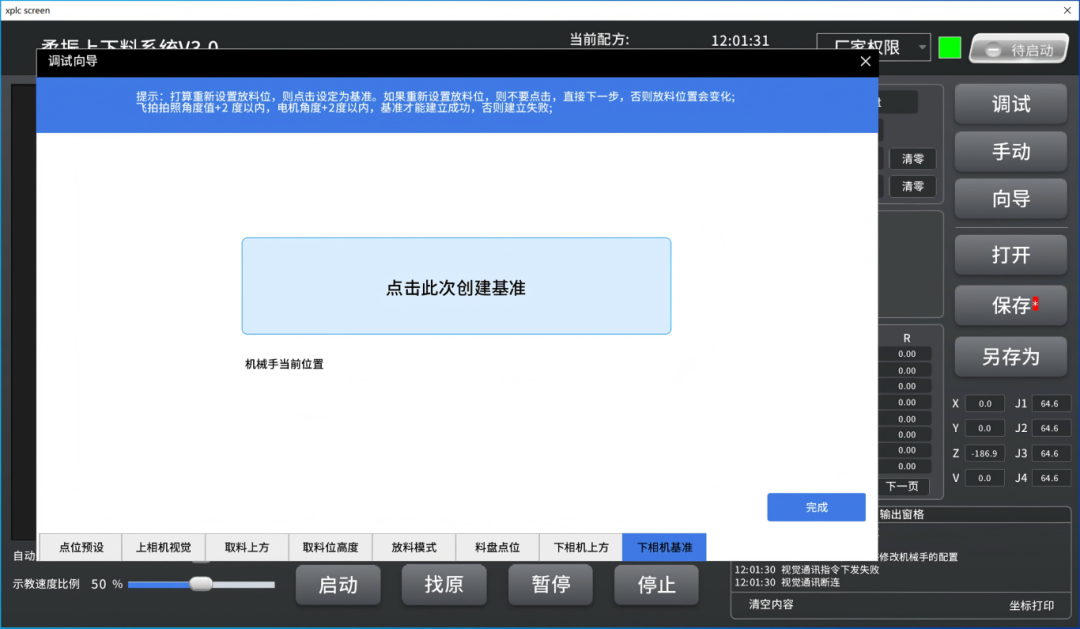
Task: Close the xplc screen window
Action: pos(1067,10)
